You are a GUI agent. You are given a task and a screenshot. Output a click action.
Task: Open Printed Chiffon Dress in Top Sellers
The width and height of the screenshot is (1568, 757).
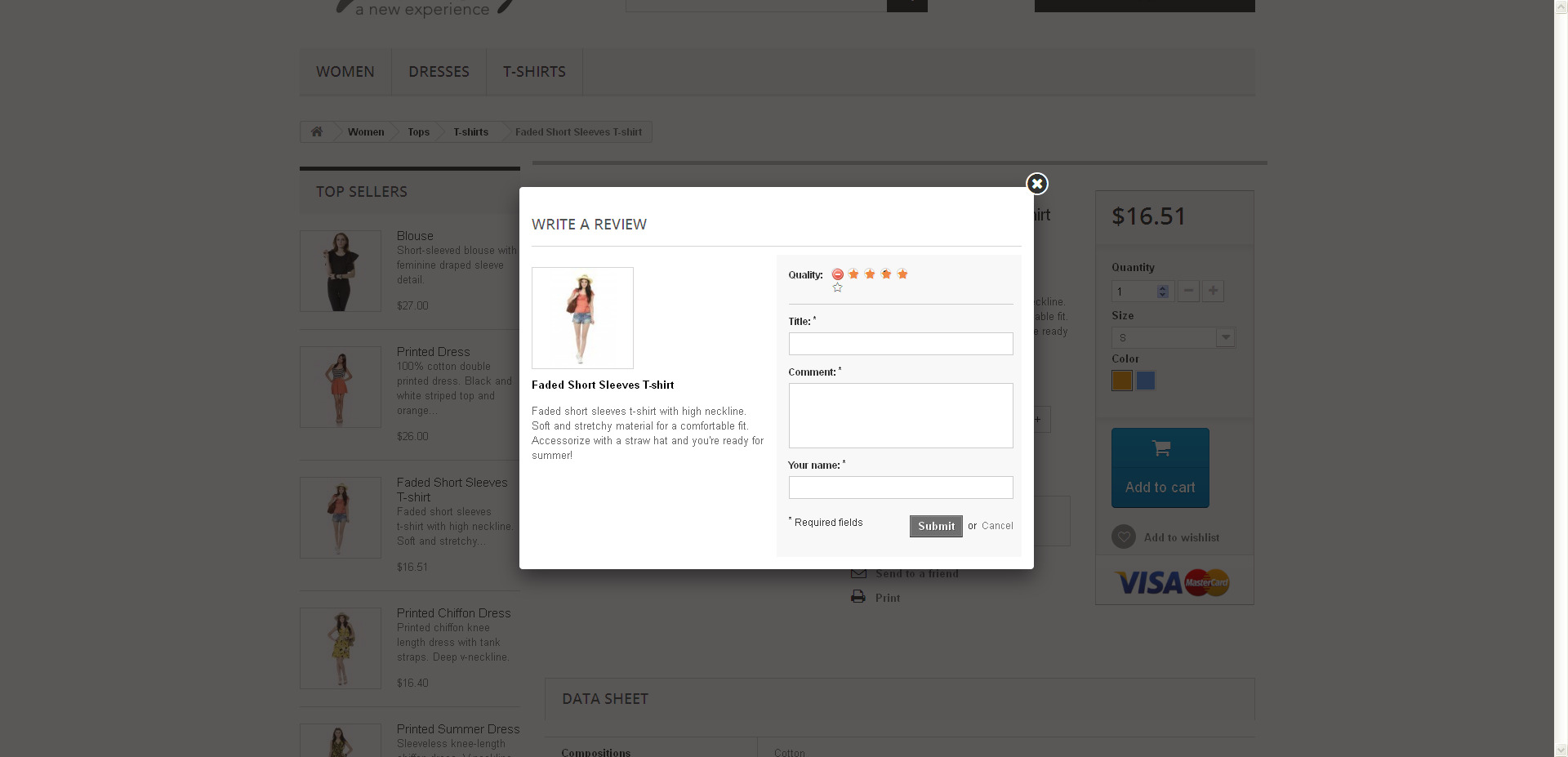453,613
